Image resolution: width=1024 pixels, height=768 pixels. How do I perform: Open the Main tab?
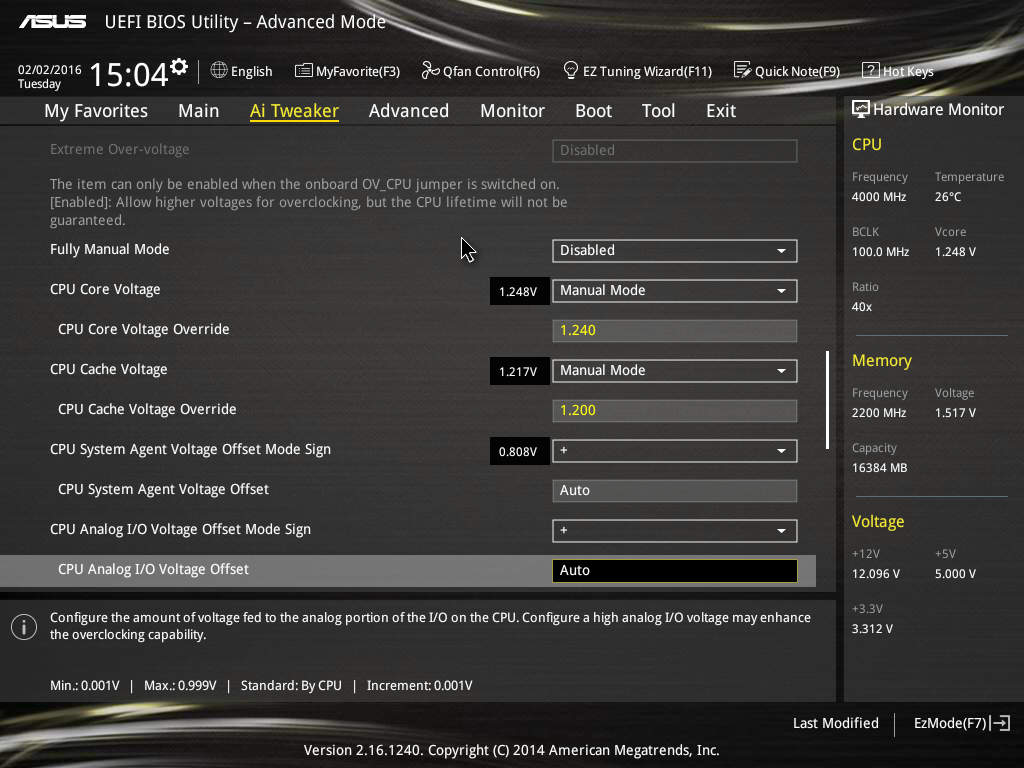(199, 111)
